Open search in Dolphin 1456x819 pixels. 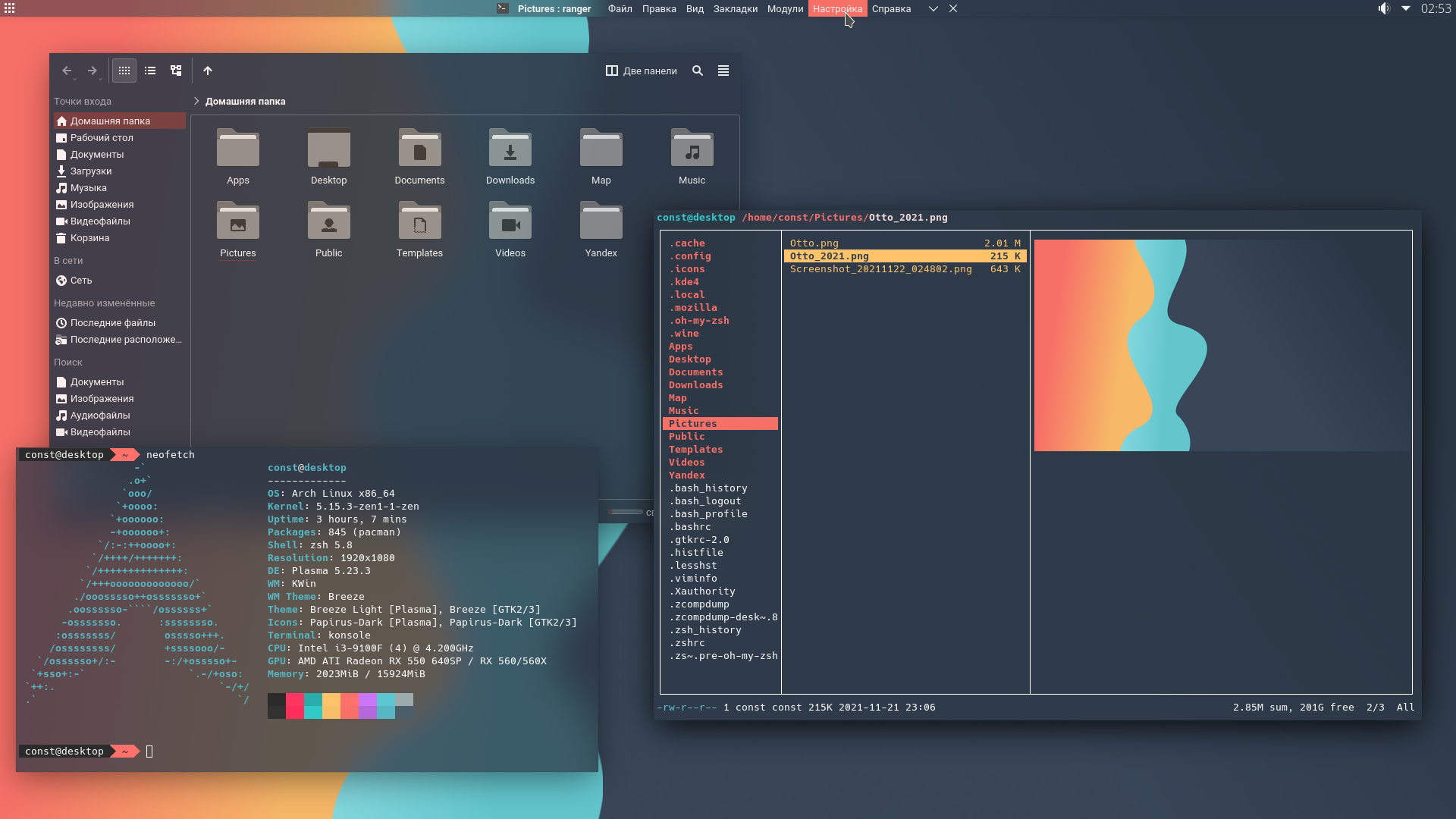pyautogui.click(x=698, y=71)
